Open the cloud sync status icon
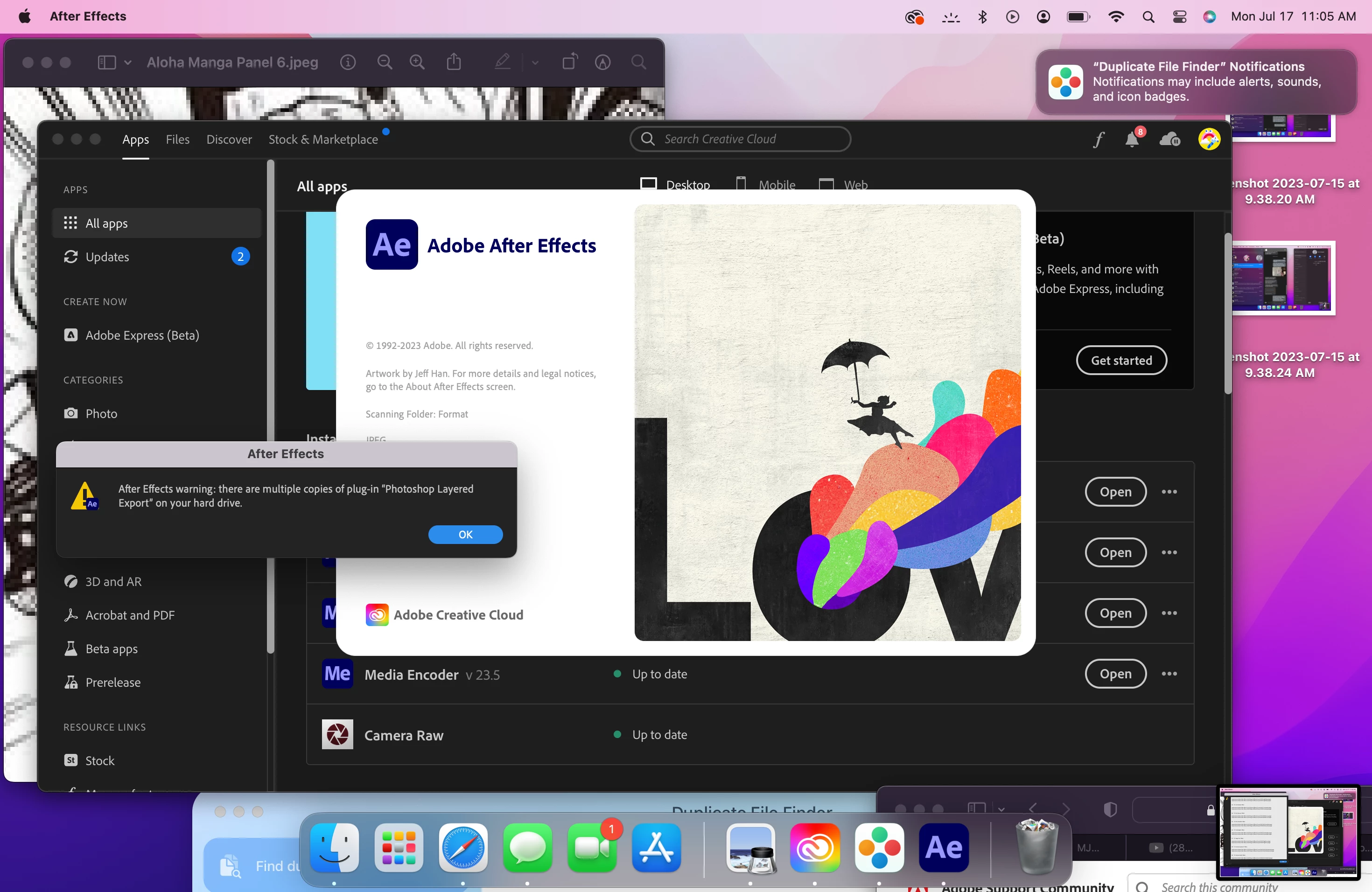The height and width of the screenshot is (892, 1372). 1169,139
